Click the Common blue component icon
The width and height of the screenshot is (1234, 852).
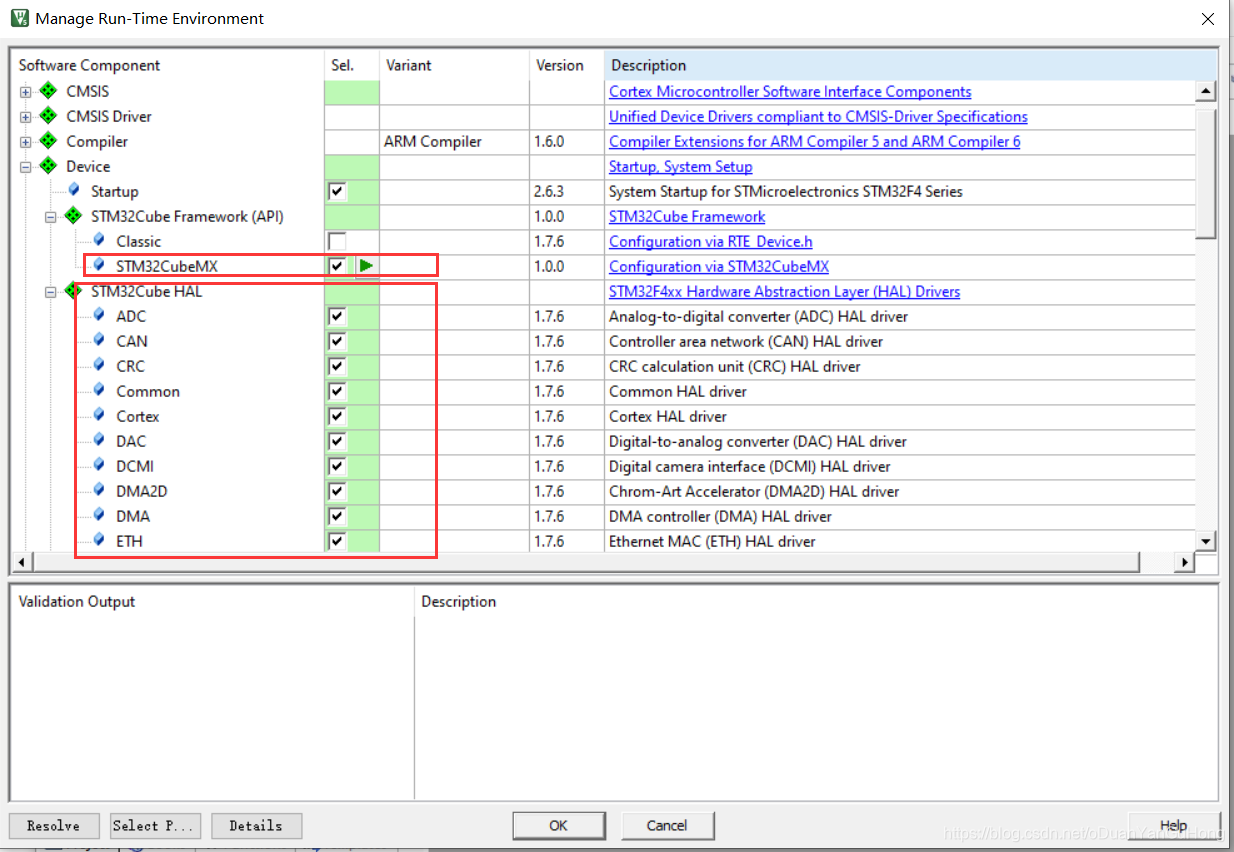pos(99,390)
